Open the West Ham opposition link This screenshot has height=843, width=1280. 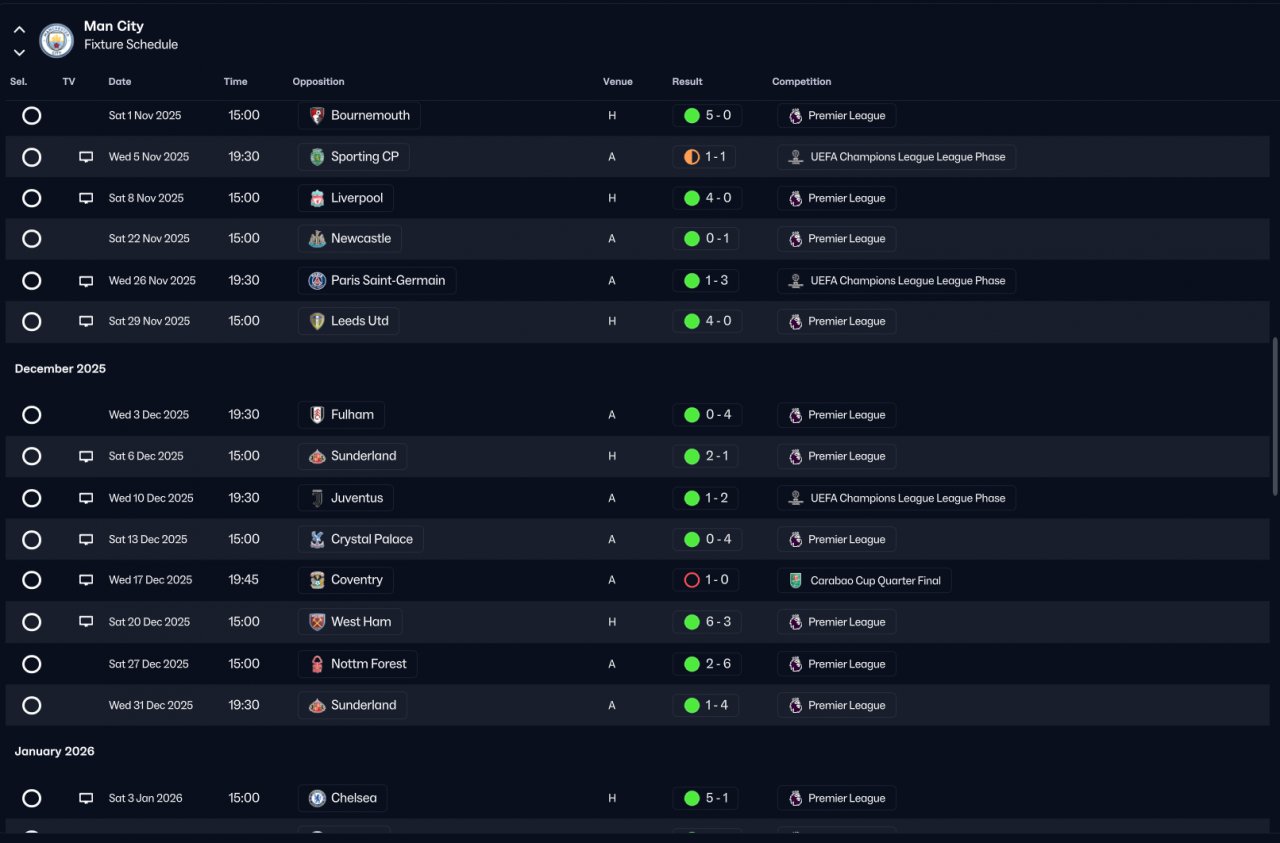pos(350,622)
